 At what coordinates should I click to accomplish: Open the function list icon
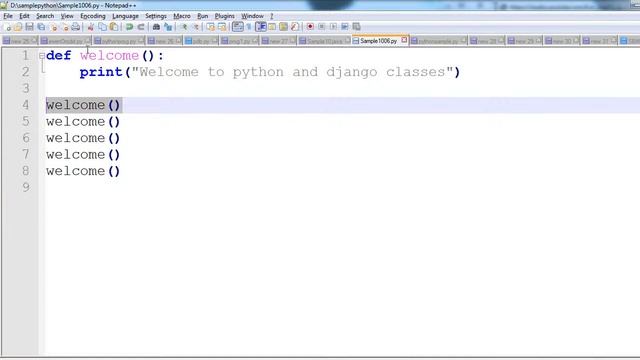295,27
